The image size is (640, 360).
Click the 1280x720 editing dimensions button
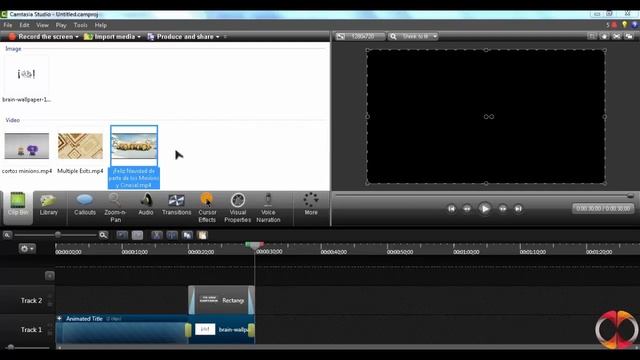coord(360,37)
